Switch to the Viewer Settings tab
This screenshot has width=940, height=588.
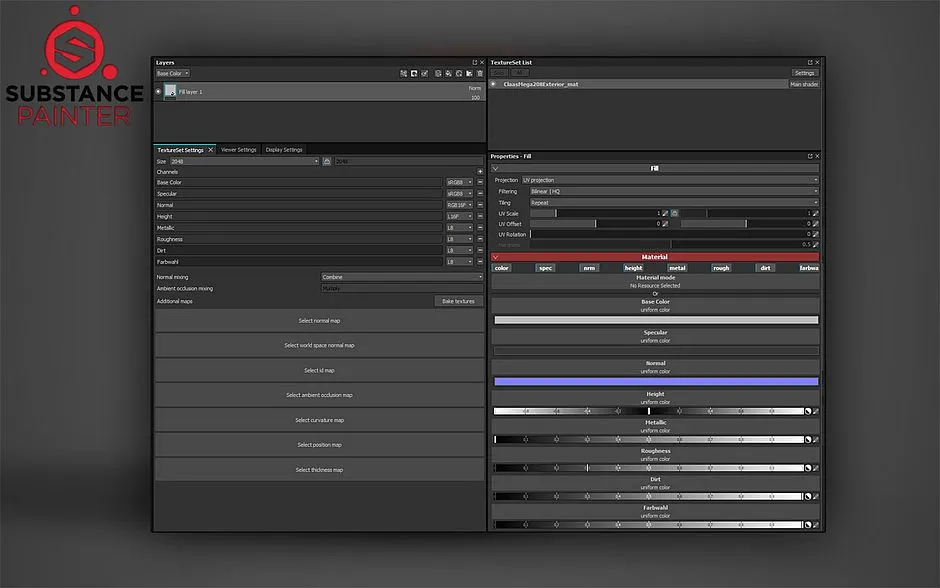(x=239, y=149)
